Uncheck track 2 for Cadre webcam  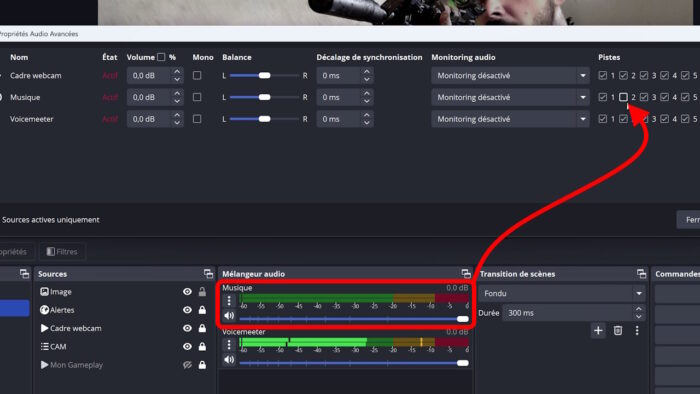(x=623, y=75)
